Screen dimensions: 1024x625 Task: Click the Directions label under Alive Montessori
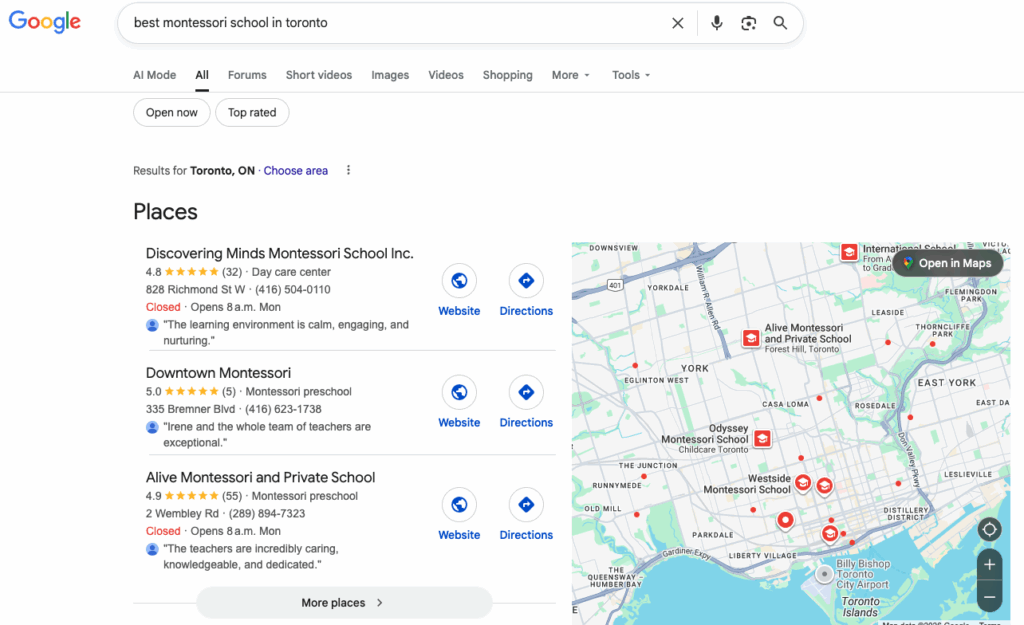(x=526, y=535)
